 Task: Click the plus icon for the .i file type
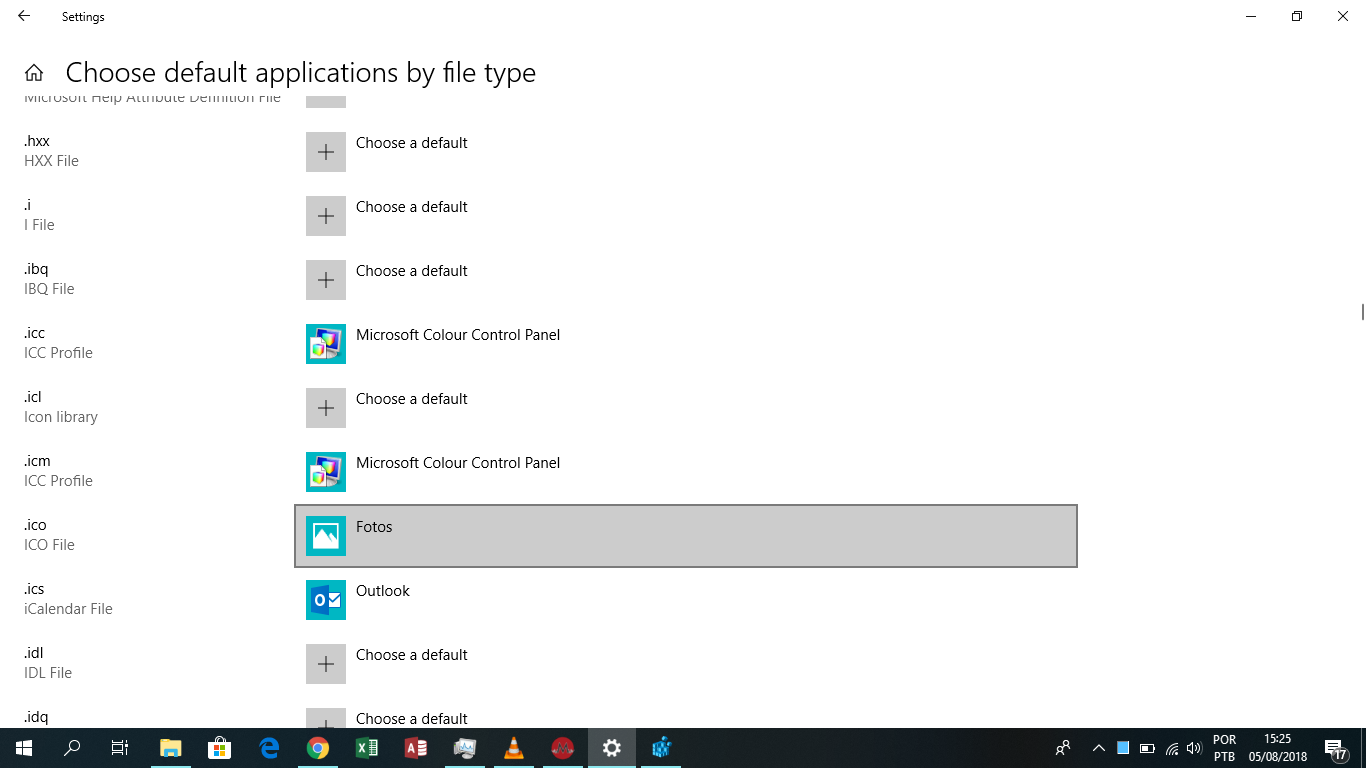326,216
